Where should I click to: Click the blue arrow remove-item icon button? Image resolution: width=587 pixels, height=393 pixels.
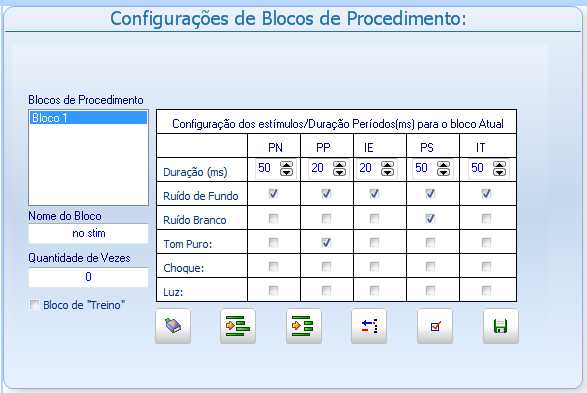pyautogui.click(x=369, y=326)
